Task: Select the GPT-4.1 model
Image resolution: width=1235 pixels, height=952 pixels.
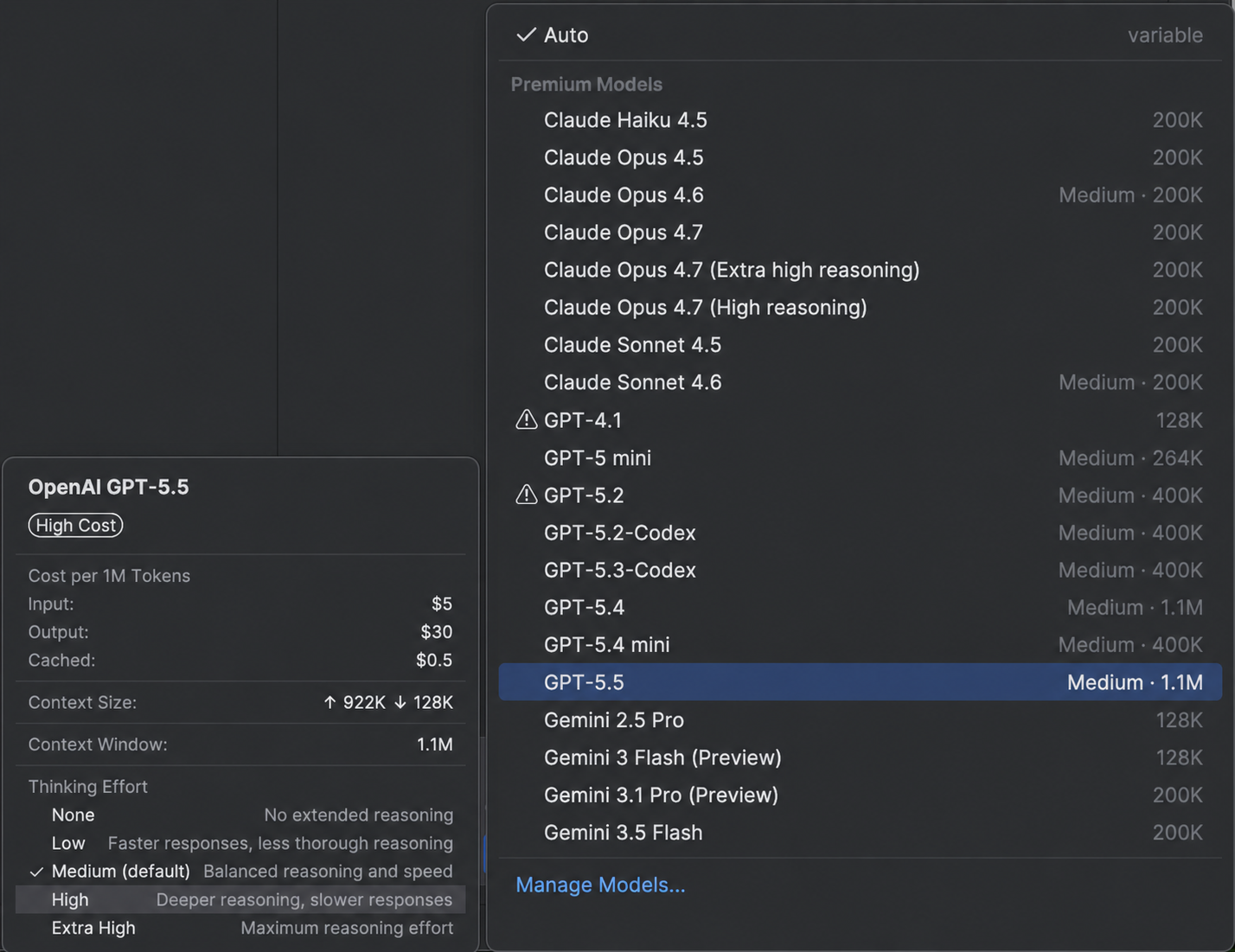Action: pos(860,420)
